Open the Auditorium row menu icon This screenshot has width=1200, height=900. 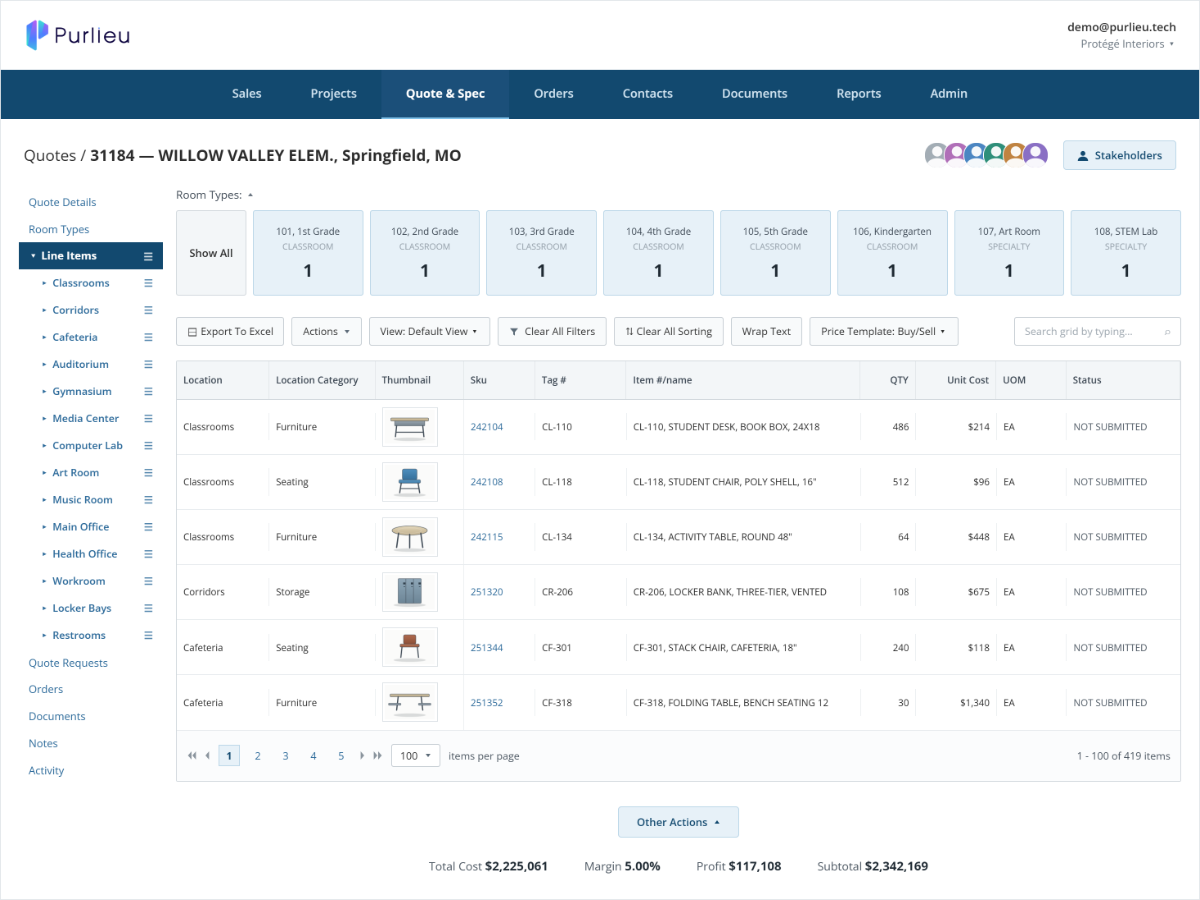point(148,364)
